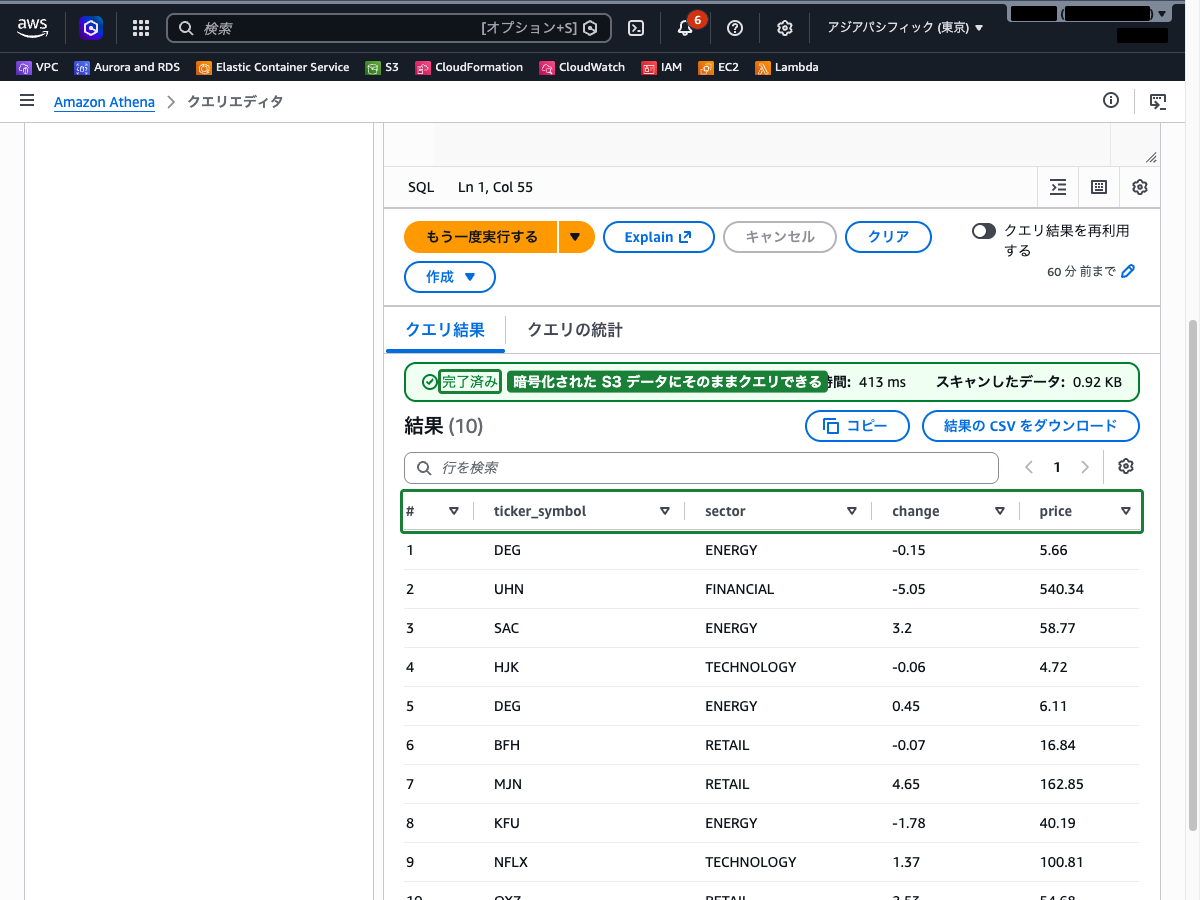
Task: Open the IAM bookmark
Action: [662, 67]
